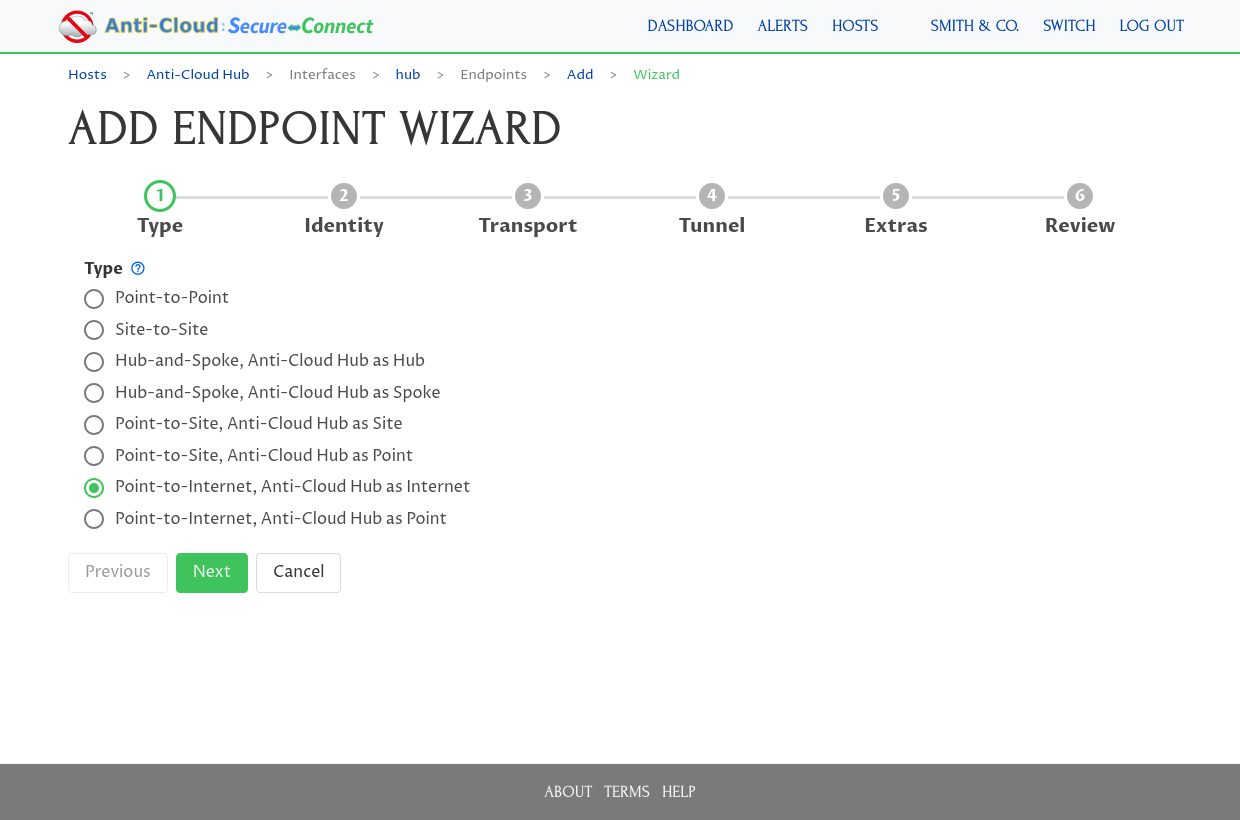1240x820 pixels.
Task: Open the Alerts nav item
Action: tap(783, 26)
